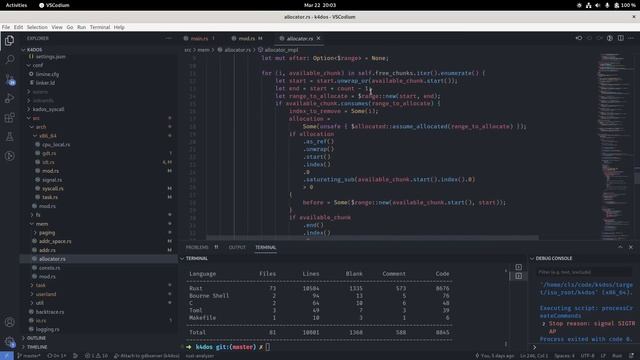This screenshot has height=360, width=640.
Task: Open the circular play icon view in activity bar
Action: tap(9, 156)
